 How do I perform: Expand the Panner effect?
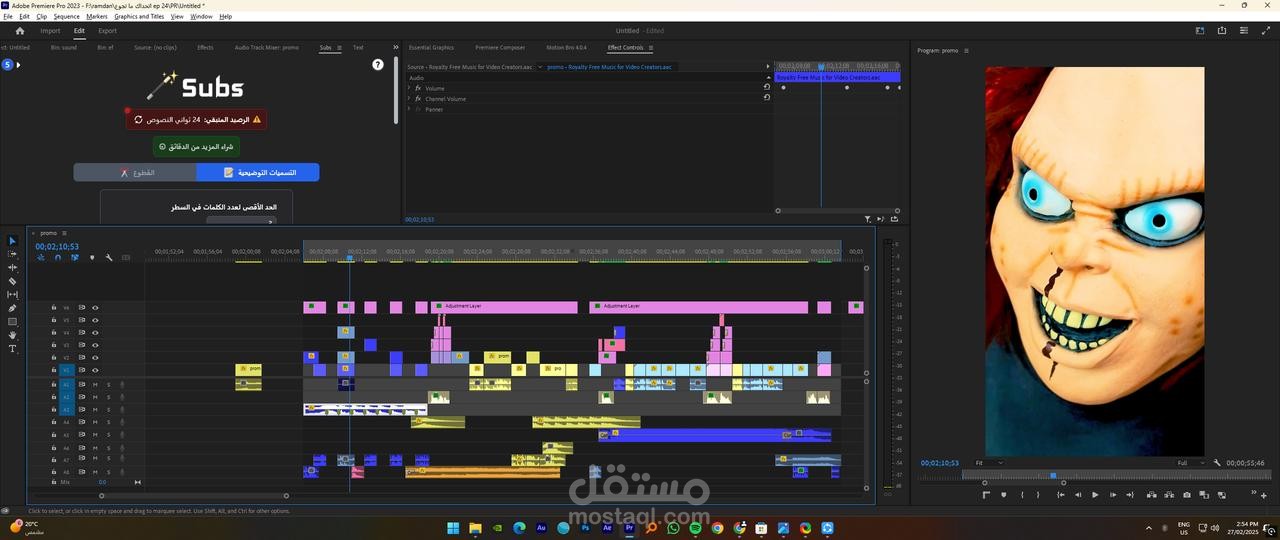click(x=409, y=109)
